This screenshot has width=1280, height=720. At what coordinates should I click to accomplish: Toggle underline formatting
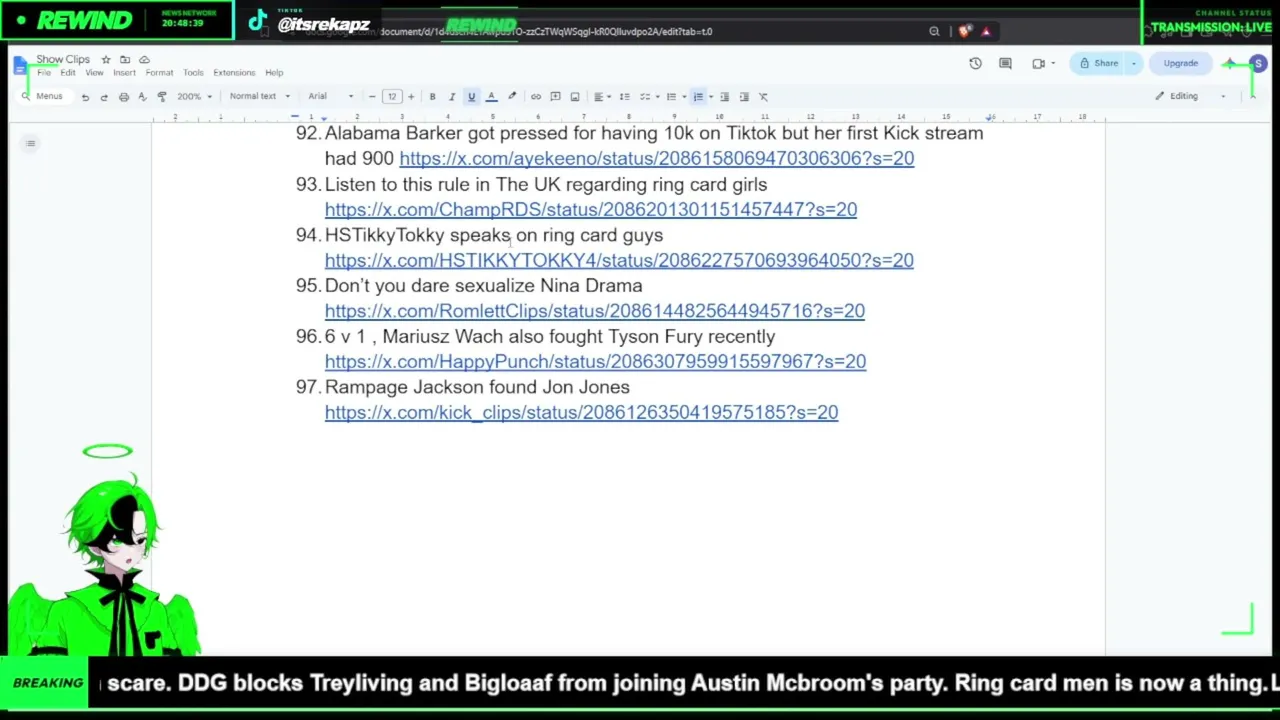[x=471, y=97]
